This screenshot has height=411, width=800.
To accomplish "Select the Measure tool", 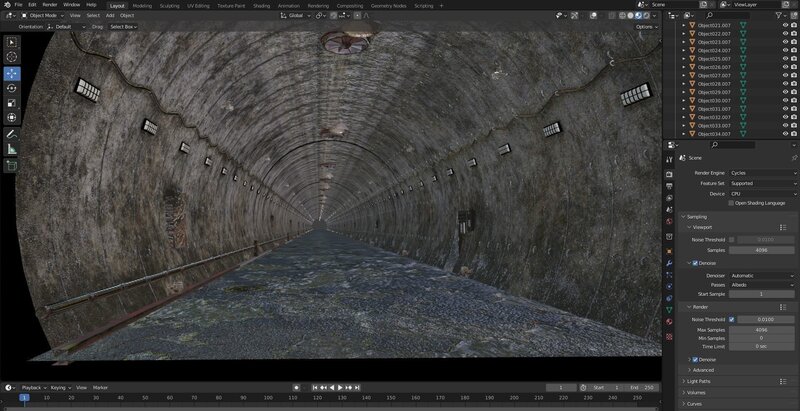I will click(12, 149).
